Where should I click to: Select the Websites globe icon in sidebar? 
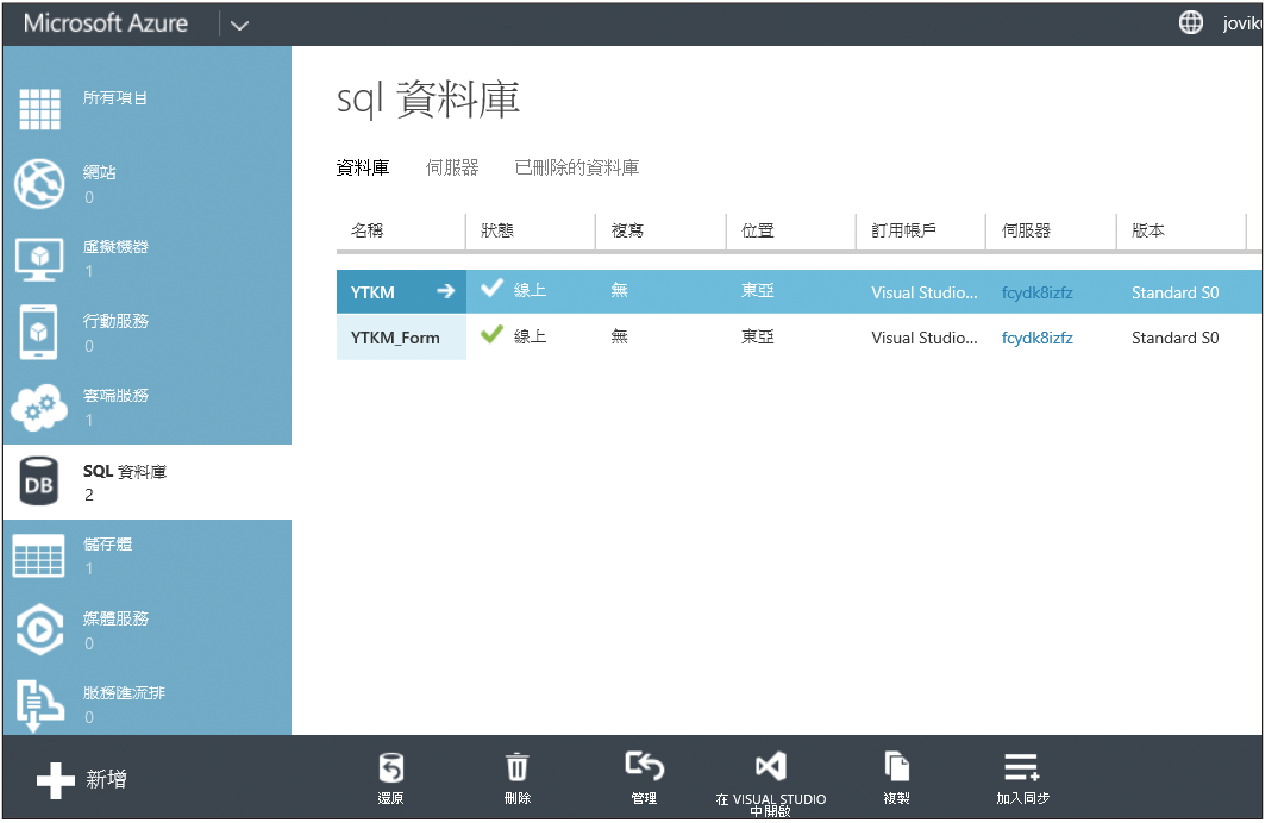[40, 183]
